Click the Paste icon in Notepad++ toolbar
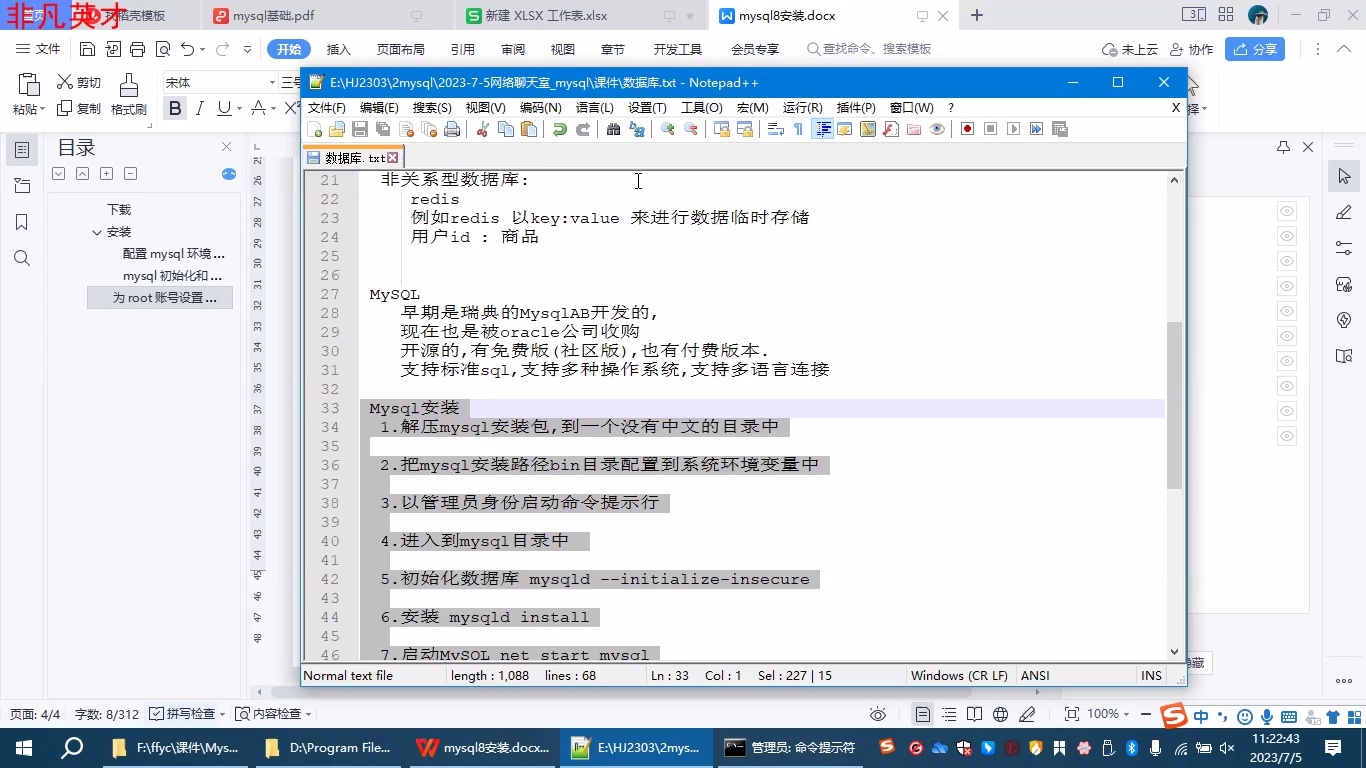The image size is (1366, 768). coord(527,129)
